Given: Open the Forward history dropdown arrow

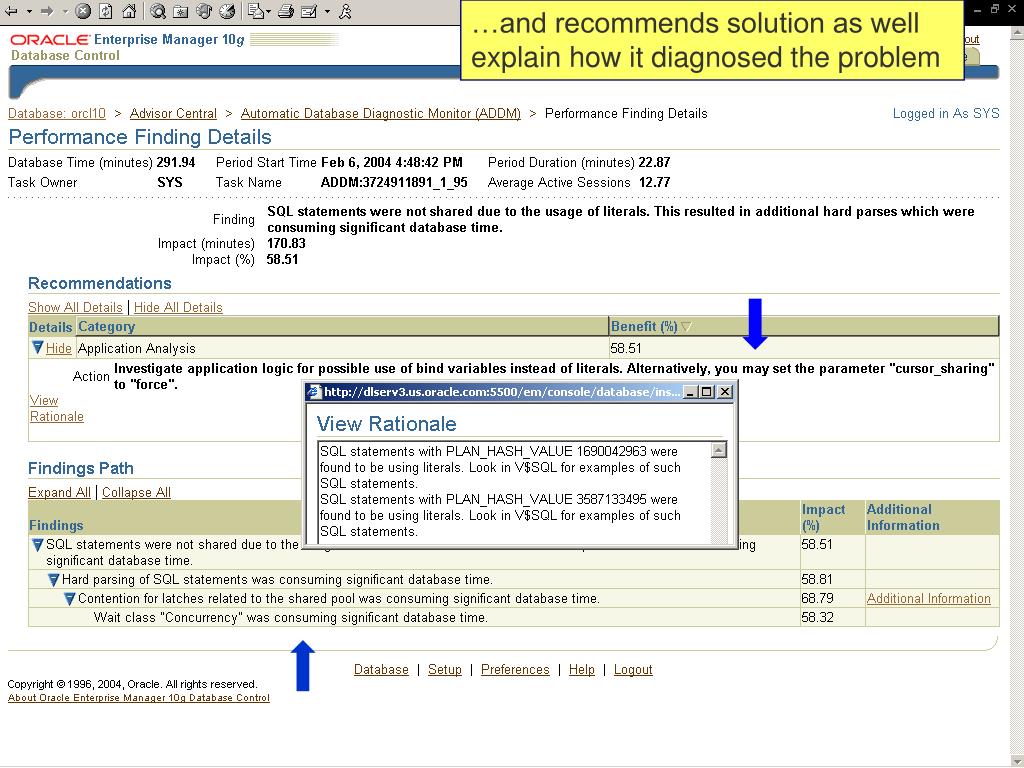Looking at the screenshot, I should 65,11.
